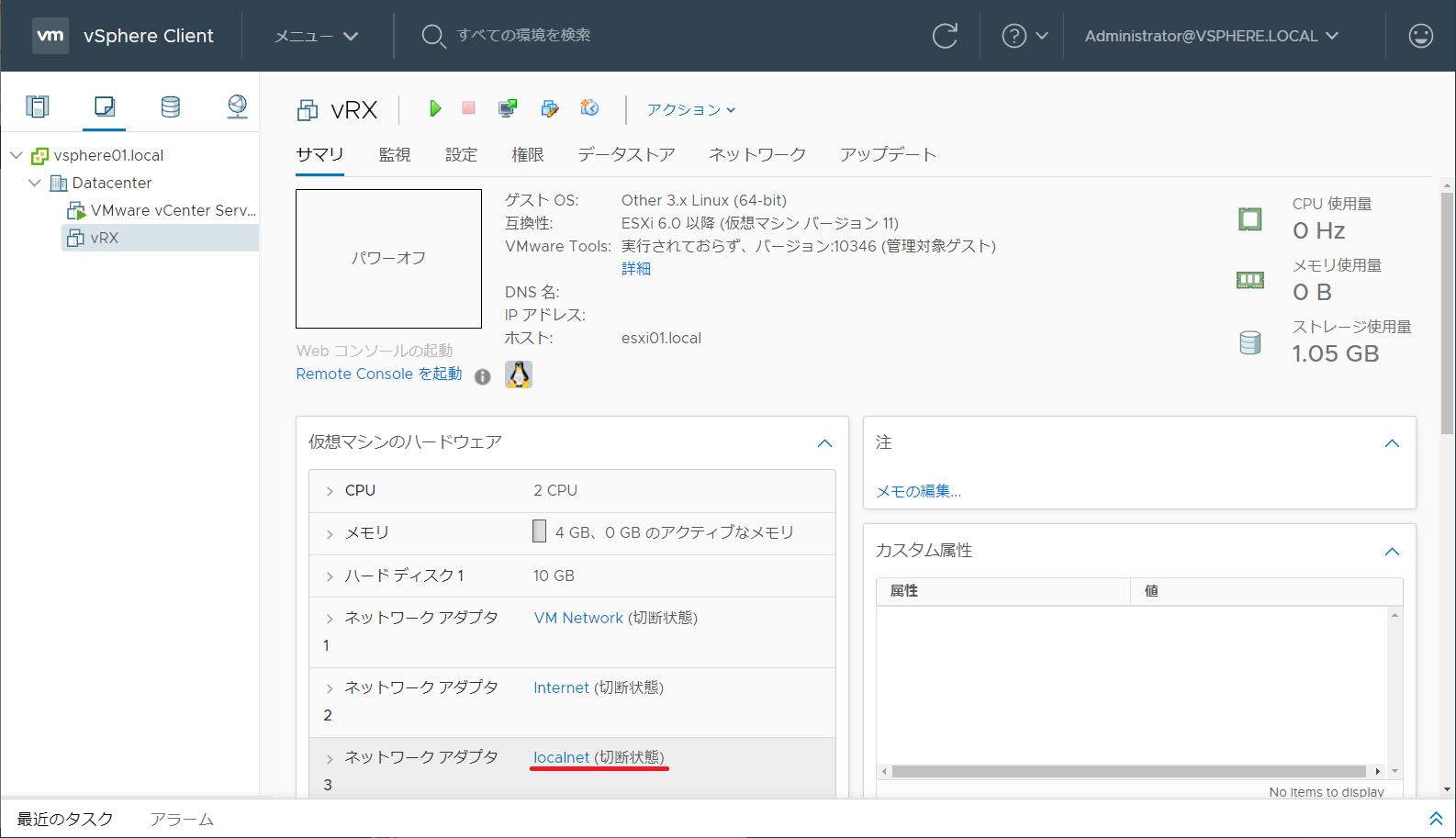The width and height of the screenshot is (1456, 838).
Task: Power on the vRX virtual machine
Action: 435,108
